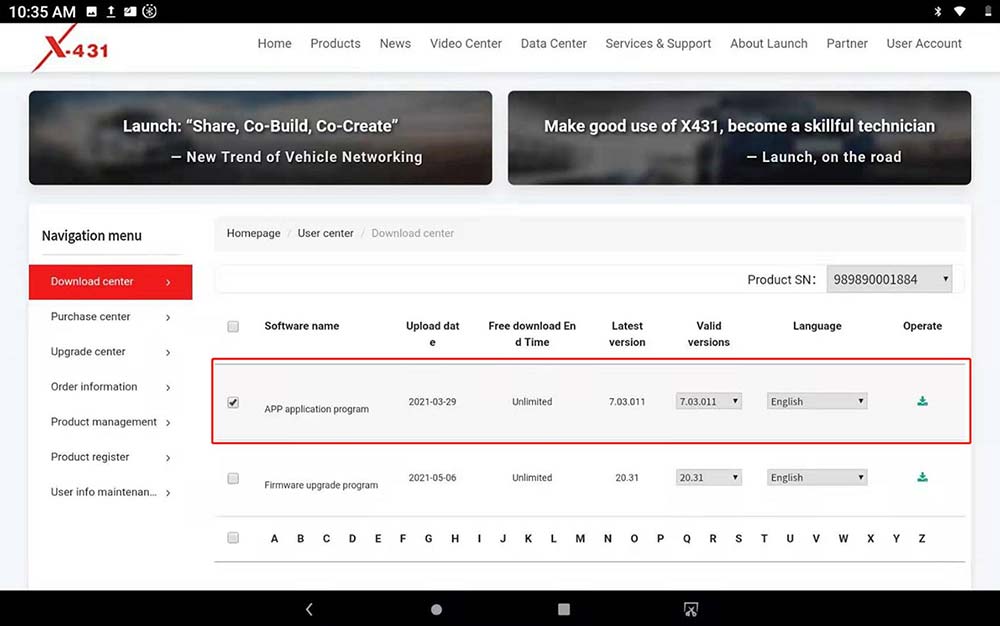Tap the Android home button
Viewport: 1000px width, 626px height.
pyautogui.click(x=436, y=609)
